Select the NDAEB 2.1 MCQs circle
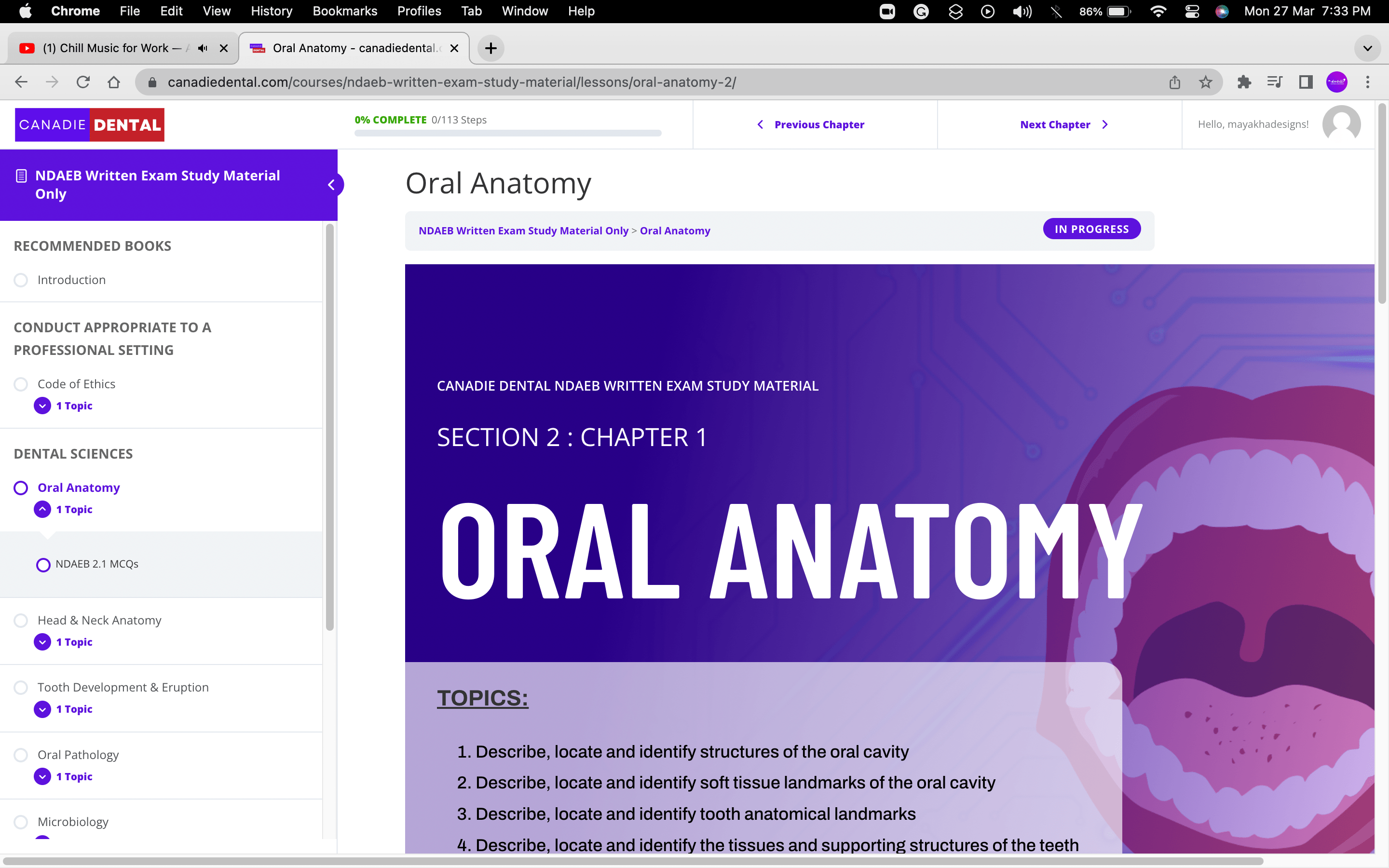This screenshot has width=1389, height=868. tap(43, 564)
